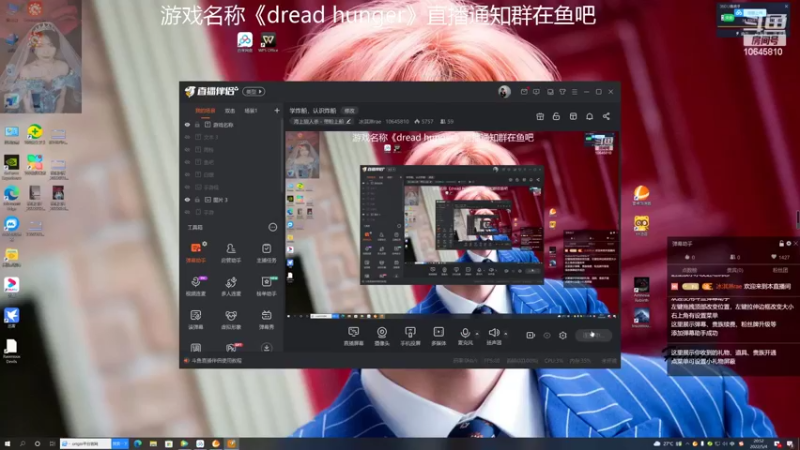Viewport: 800px width, 450px height.
Task: Click the start live button
Action: pyautogui.click(x=593, y=335)
